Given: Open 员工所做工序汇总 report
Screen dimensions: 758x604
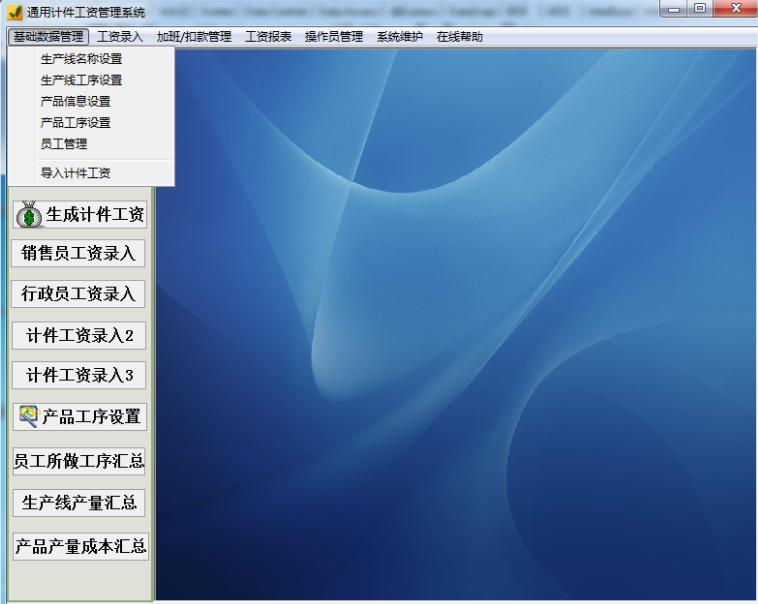Looking at the screenshot, I should point(79,461).
